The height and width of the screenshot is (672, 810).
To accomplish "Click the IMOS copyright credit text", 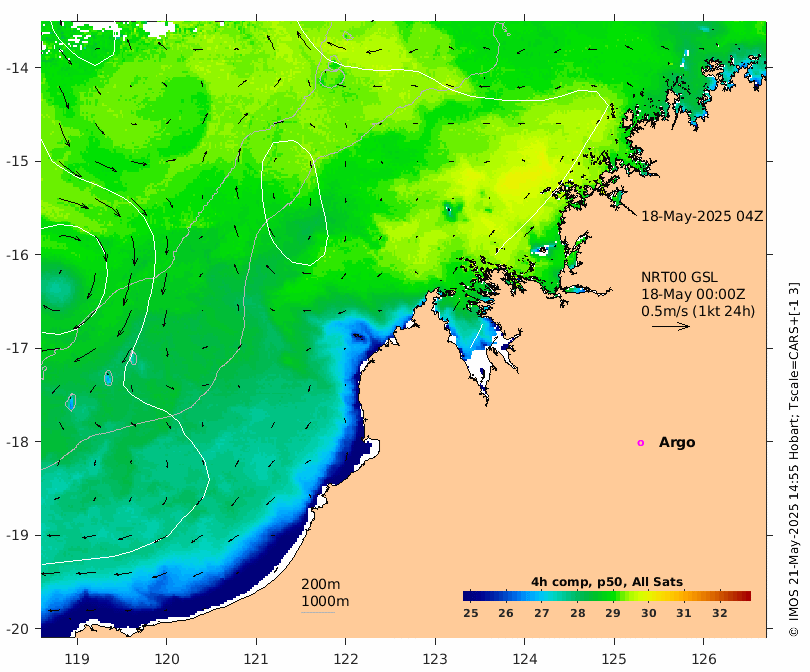I will (794, 460).
